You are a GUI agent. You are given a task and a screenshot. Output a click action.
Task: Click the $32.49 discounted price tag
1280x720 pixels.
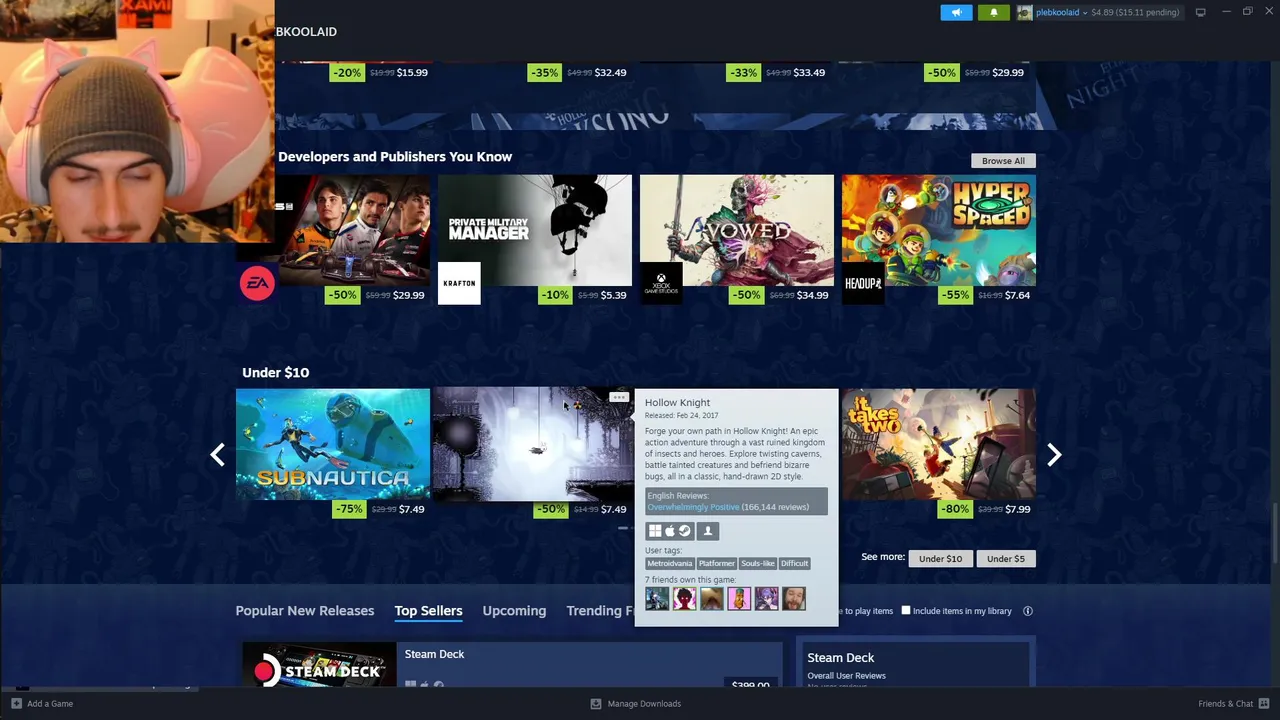(610, 73)
